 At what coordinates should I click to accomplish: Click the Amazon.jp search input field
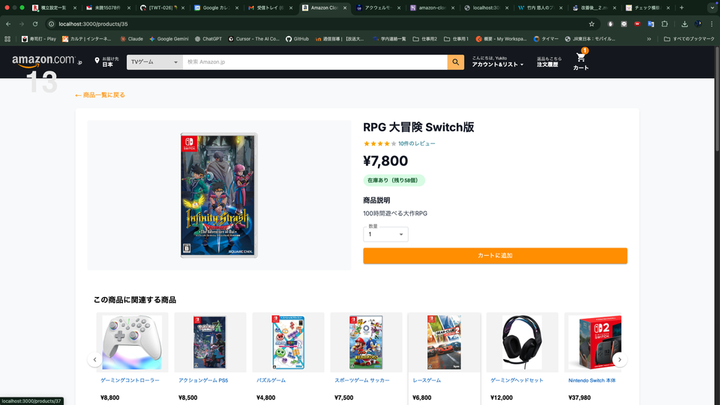[x=315, y=62]
